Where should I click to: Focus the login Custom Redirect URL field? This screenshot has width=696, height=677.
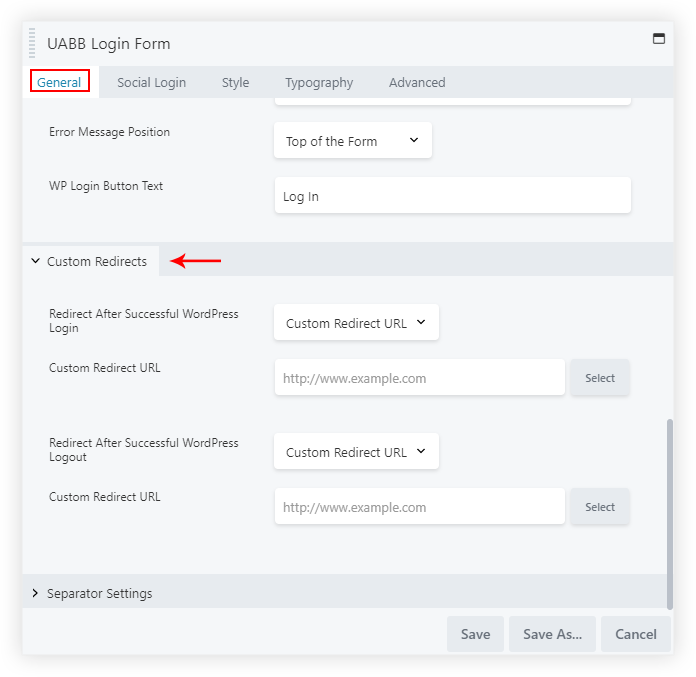pyautogui.click(x=419, y=378)
